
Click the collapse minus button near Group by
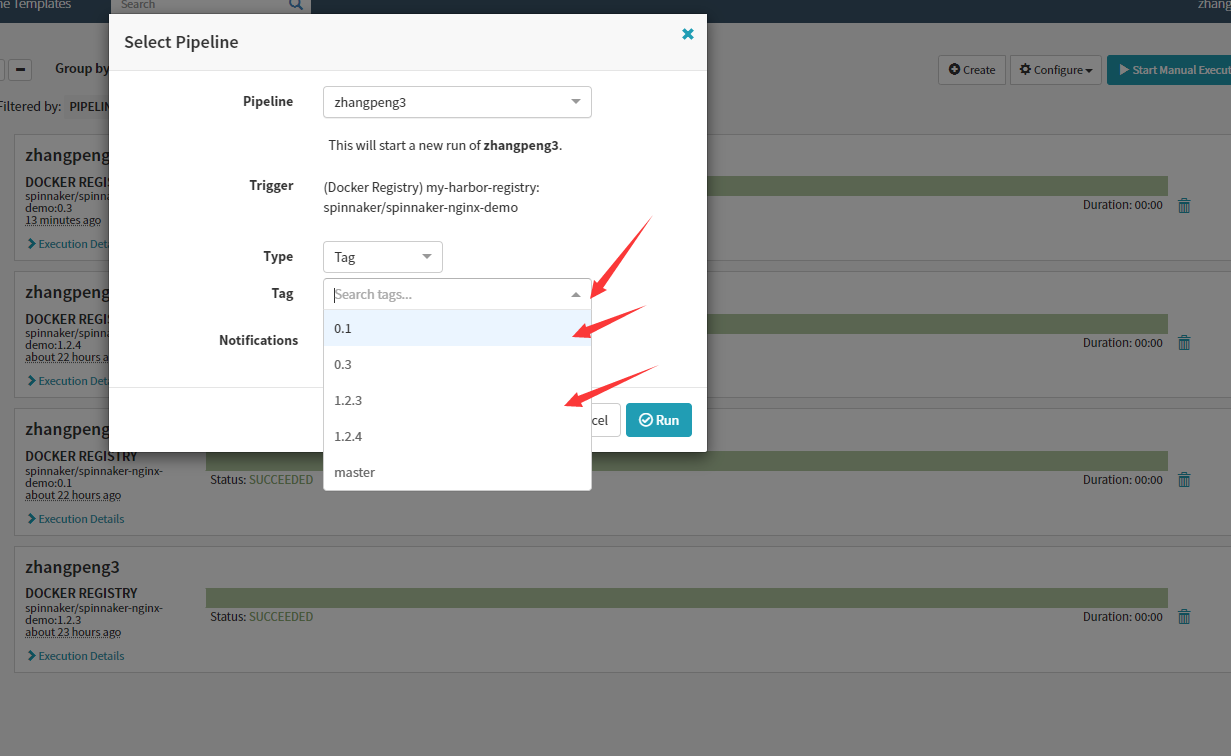(x=21, y=69)
